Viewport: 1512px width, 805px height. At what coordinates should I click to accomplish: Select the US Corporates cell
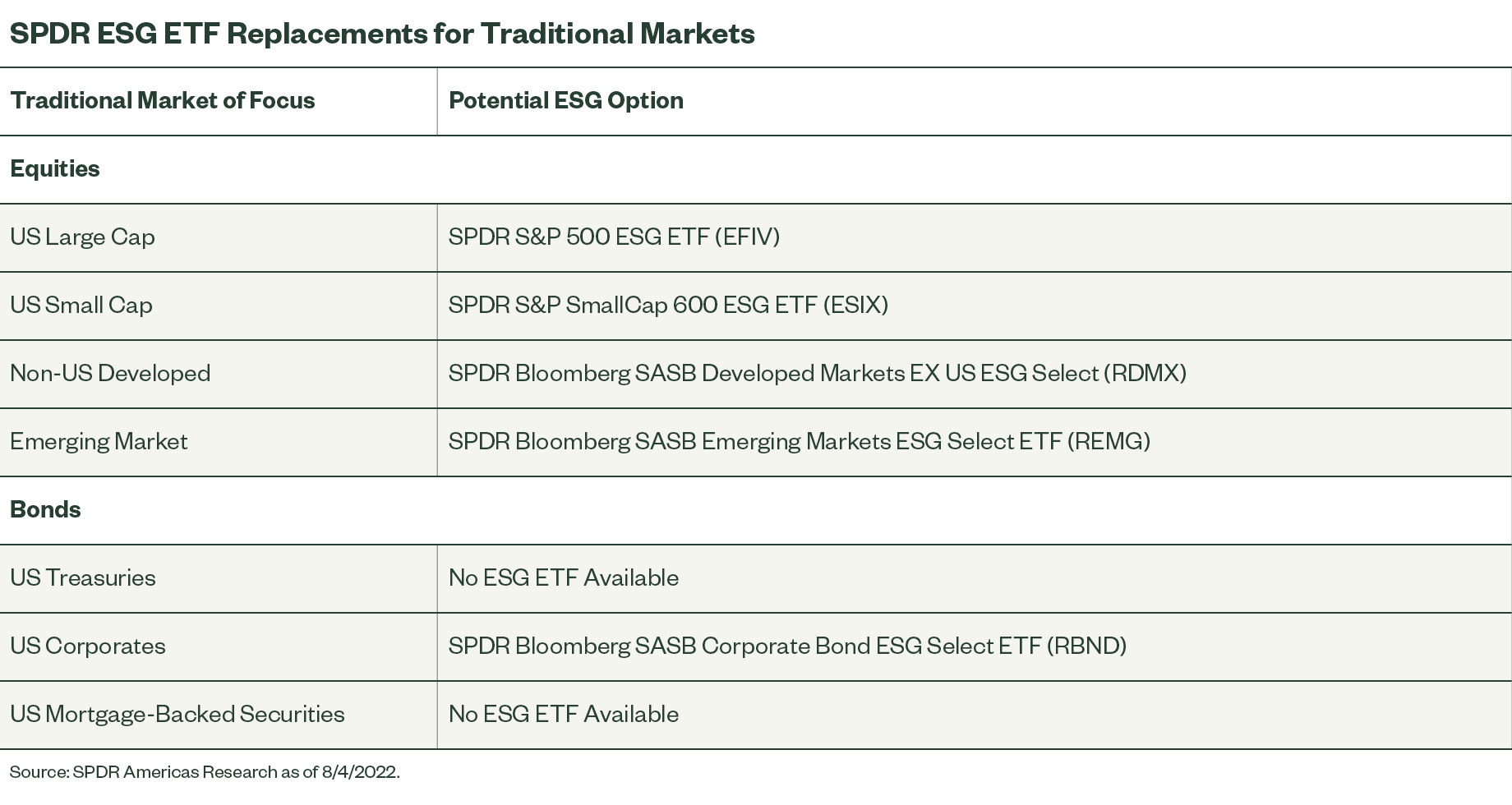click(x=88, y=646)
